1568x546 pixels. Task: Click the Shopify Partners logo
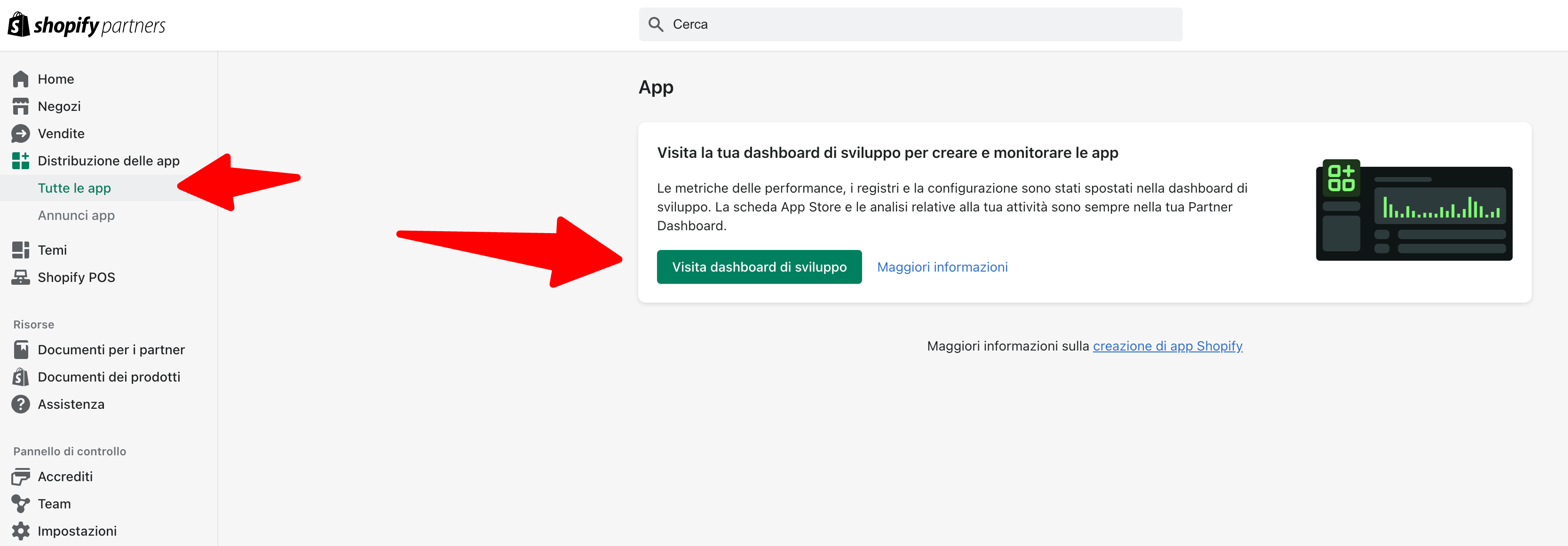87,25
